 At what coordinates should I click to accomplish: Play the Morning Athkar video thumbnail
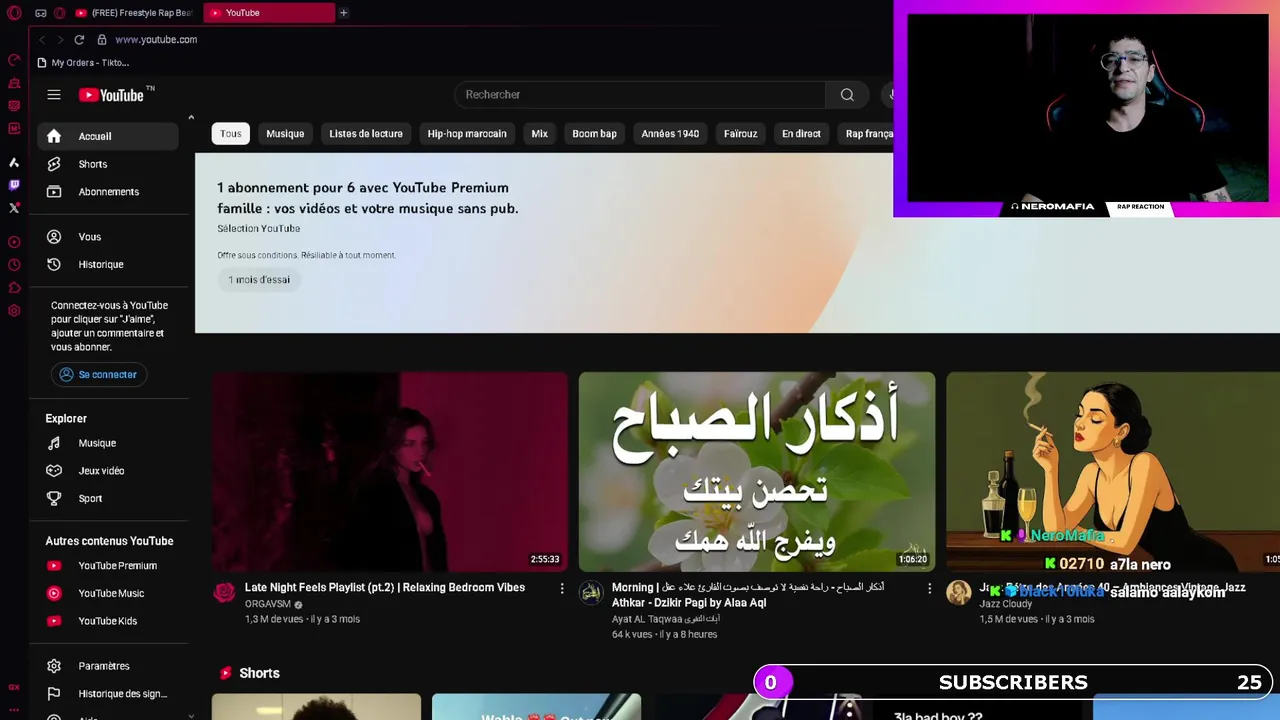pos(757,472)
